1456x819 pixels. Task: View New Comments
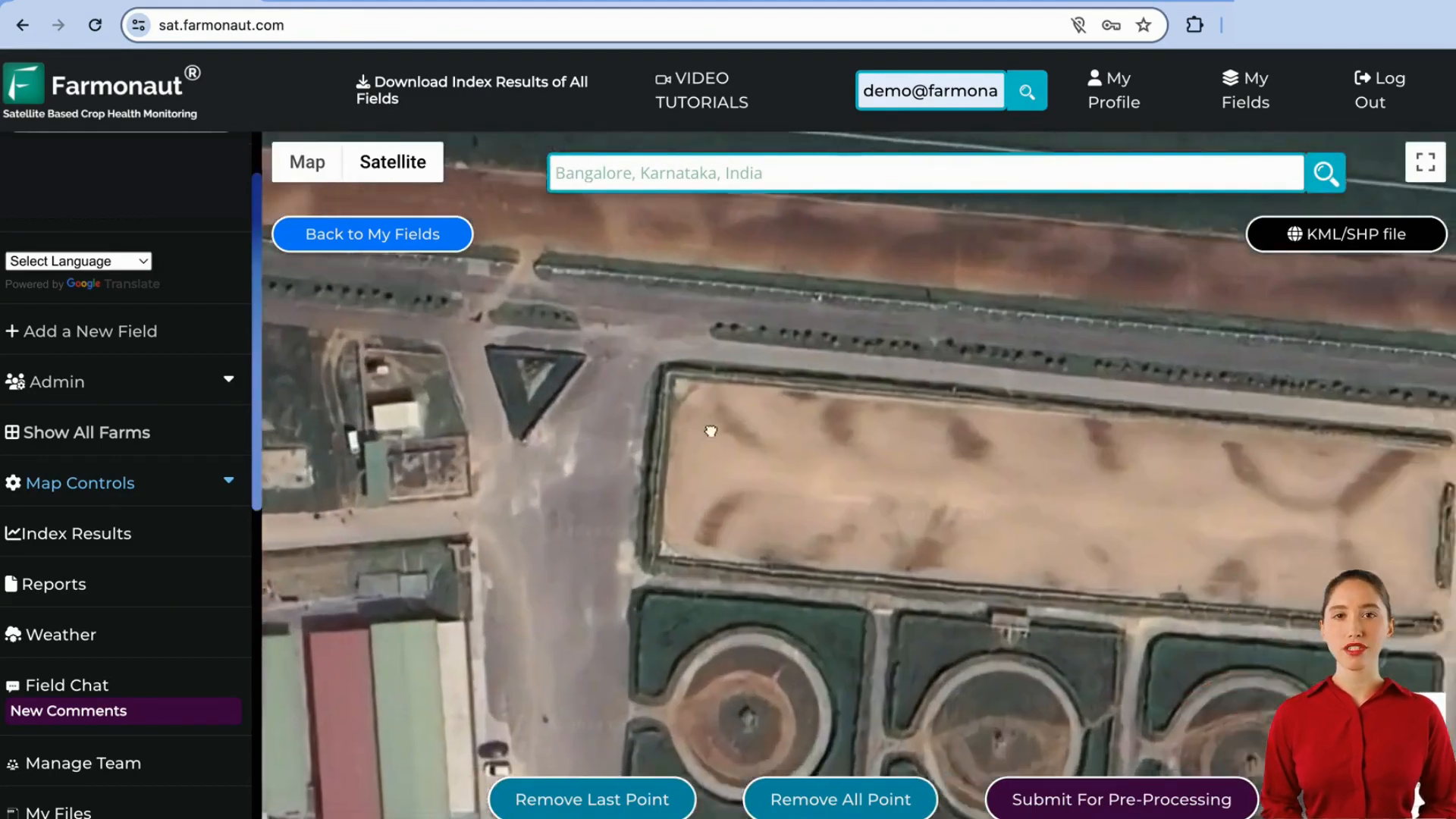[123, 711]
